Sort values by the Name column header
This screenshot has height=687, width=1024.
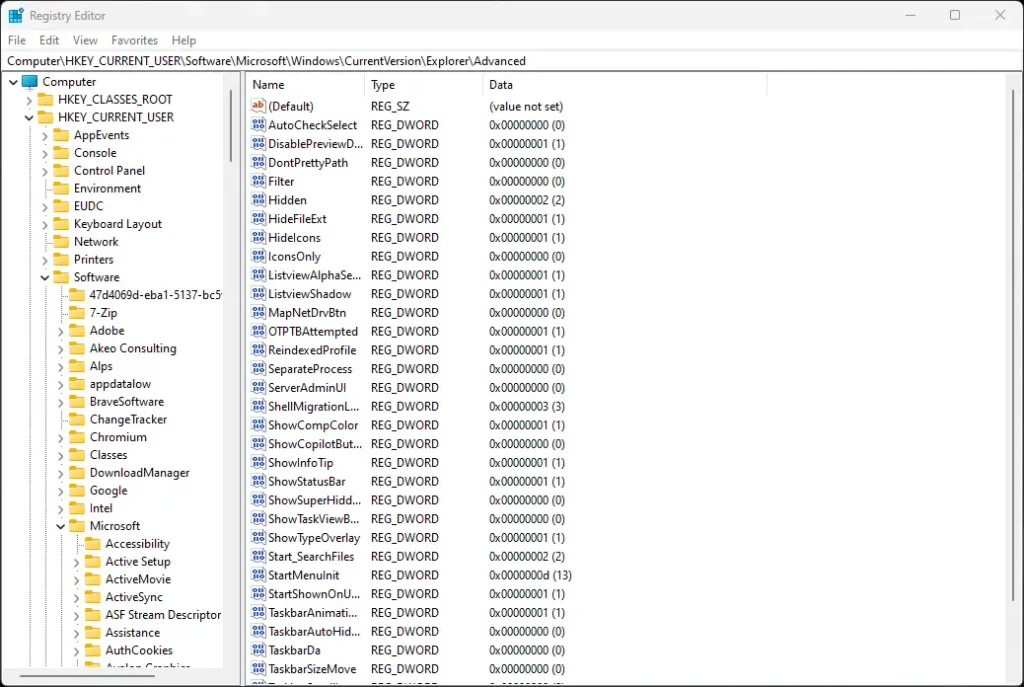pyautogui.click(x=306, y=85)
